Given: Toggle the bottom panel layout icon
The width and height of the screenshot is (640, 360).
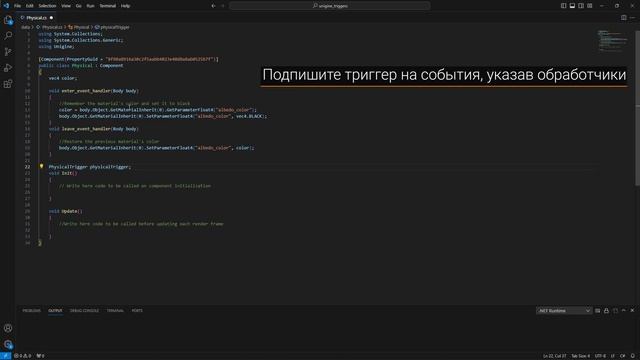Looking at the screenshot, I should point(572,6).
